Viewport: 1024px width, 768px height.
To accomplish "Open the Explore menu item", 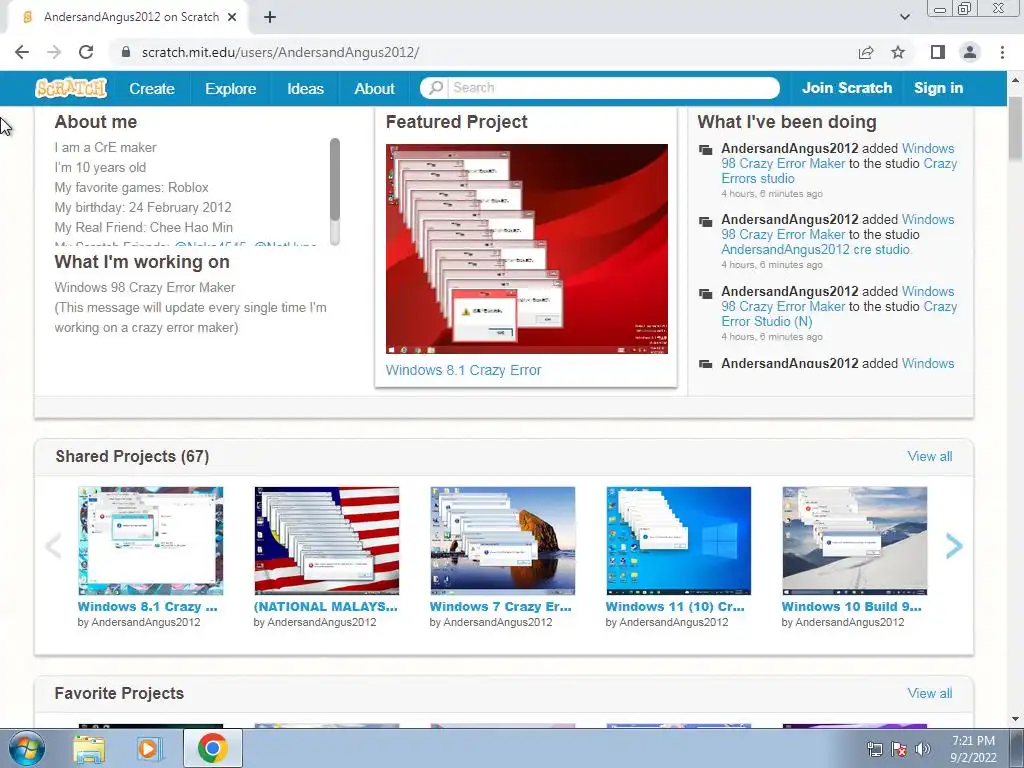I will [x=231, y=88].
